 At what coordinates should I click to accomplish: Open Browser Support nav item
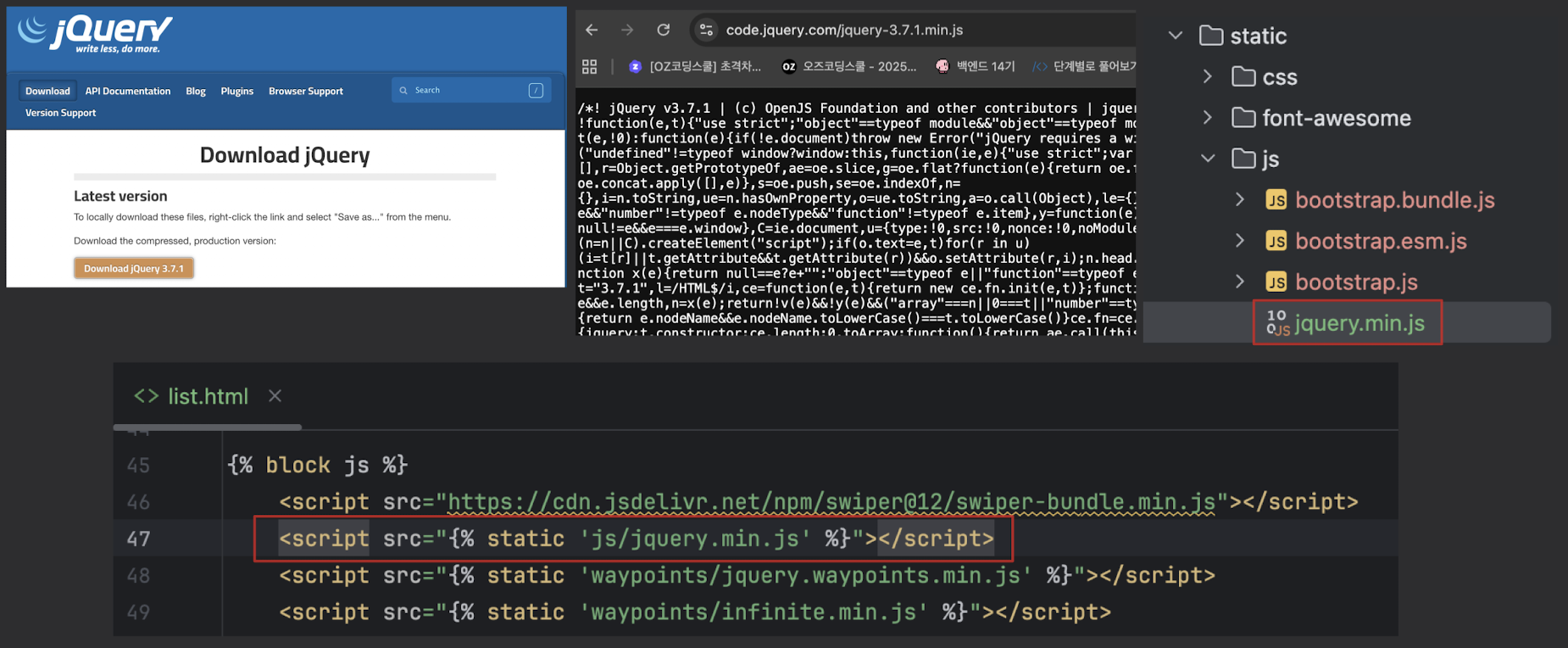(306, 91)
